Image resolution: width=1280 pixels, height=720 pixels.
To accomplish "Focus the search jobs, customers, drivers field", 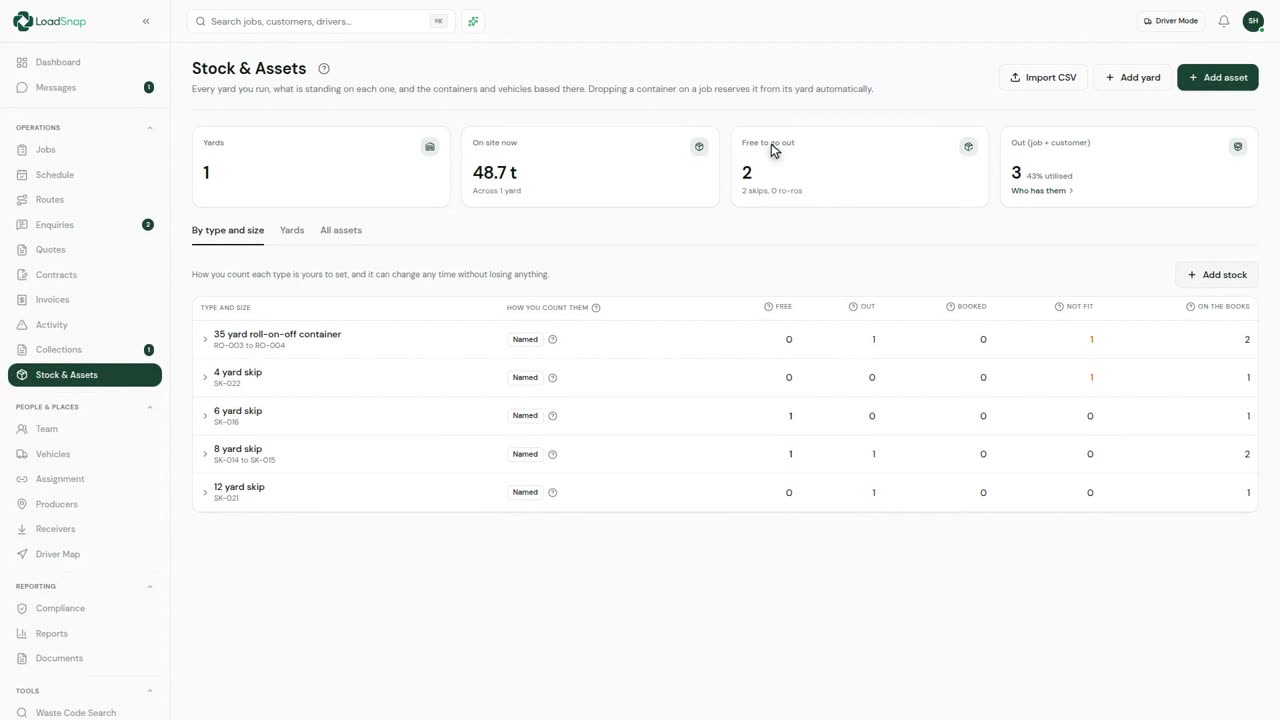I will click(x=321, y=21).
